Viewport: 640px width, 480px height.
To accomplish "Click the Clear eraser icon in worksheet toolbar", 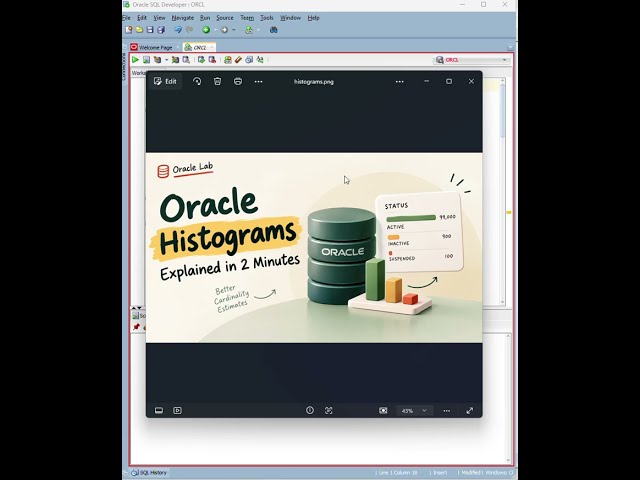I will point(238,60).
